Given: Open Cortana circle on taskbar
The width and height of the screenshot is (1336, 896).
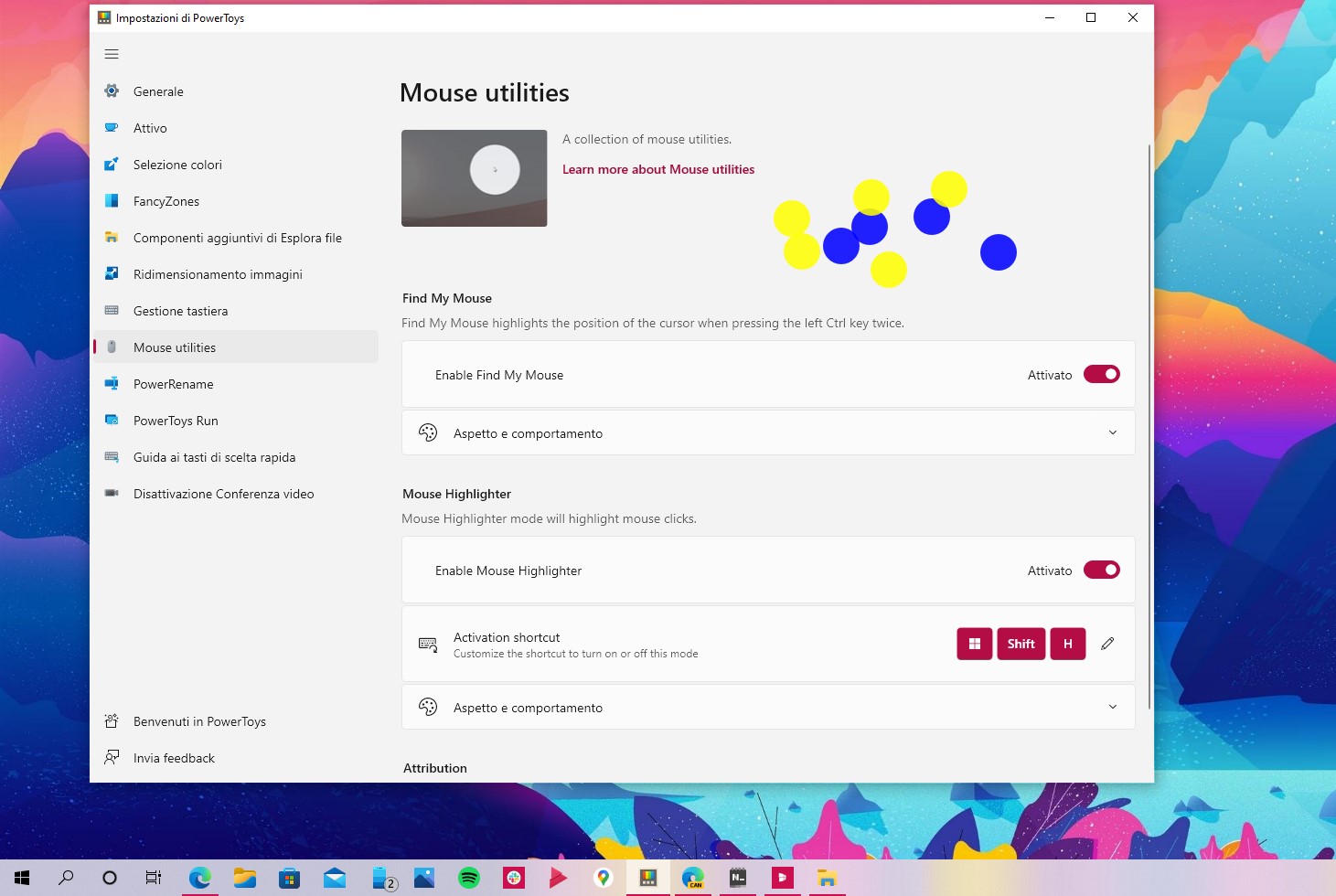Looking at the screenshot, I should pos(110,878).
